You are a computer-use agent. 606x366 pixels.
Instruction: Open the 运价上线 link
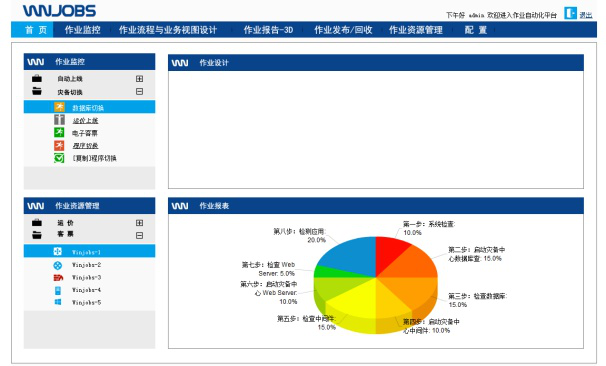click(85, 121)
